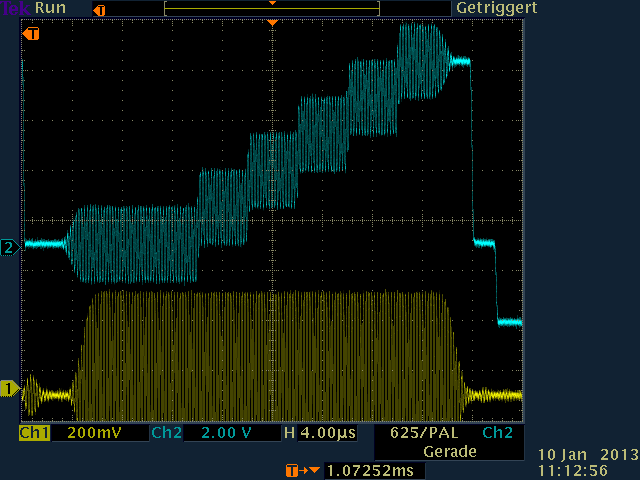Click the Getriggert trigger status text

[496, 8]
